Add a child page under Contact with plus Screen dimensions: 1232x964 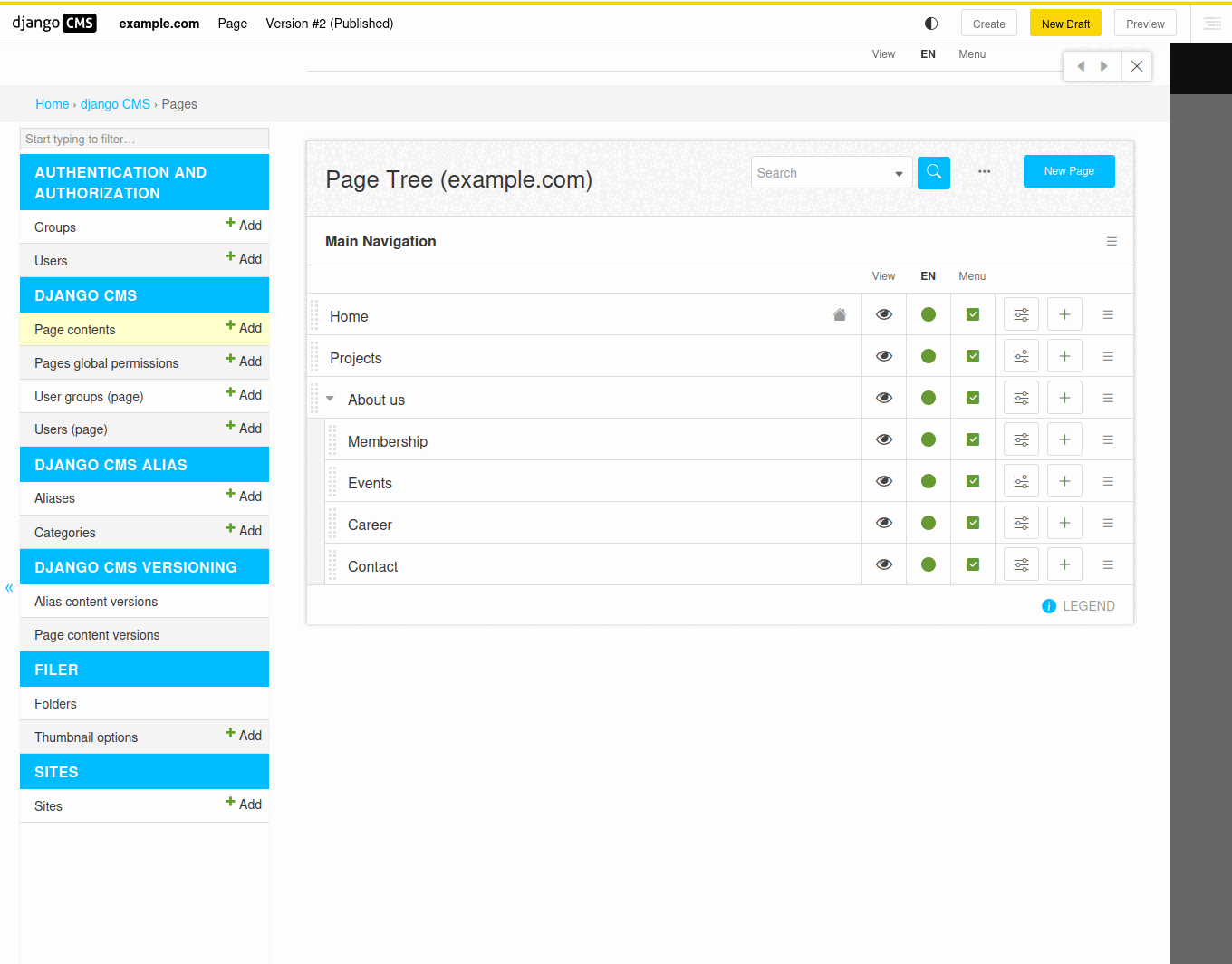(x=1064, y=564)
